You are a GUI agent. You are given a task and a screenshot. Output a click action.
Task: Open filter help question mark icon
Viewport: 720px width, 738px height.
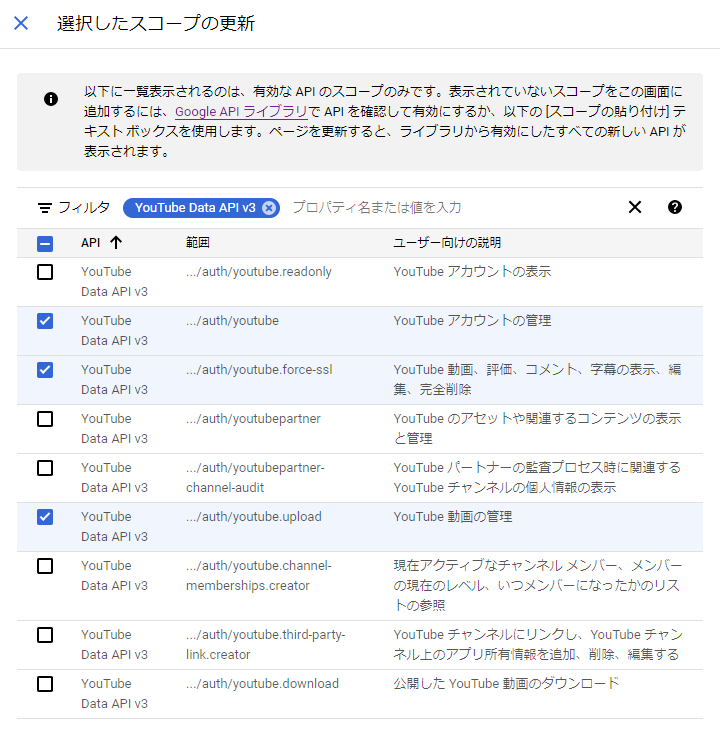[x=675, y=207]
